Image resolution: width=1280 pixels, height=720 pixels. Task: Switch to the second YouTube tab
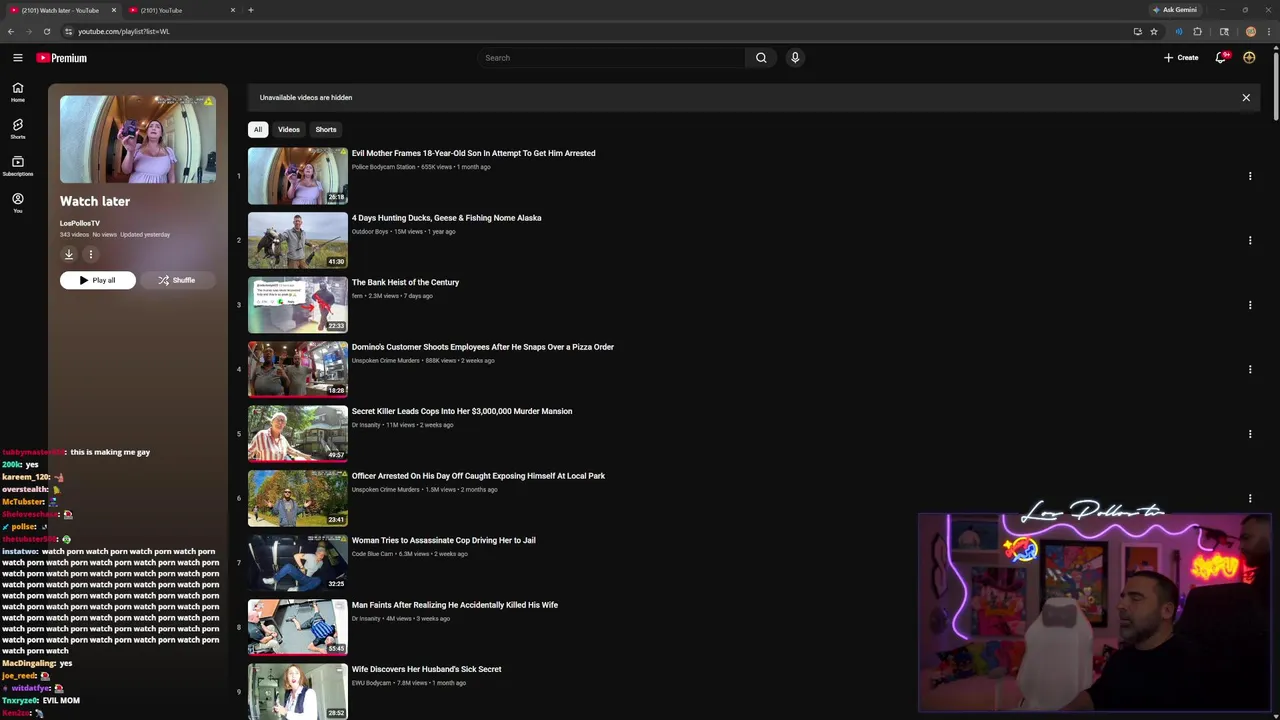(182, 10)
